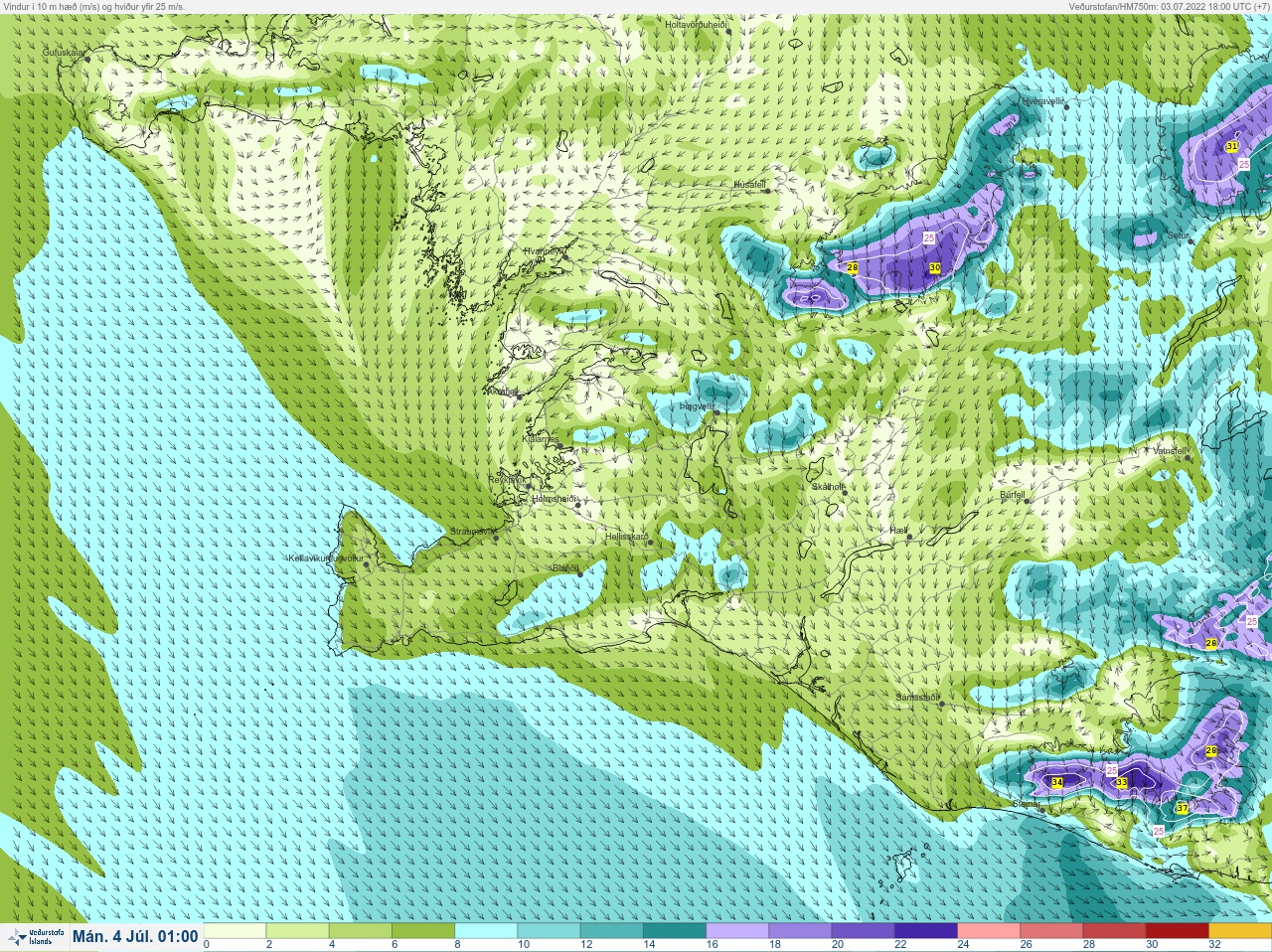Image resolution: width=1272 pixels, height=952 pixels.
Task: Click the 10–12 m/s turquoise legend swatch
Action: tap(549, 932)
